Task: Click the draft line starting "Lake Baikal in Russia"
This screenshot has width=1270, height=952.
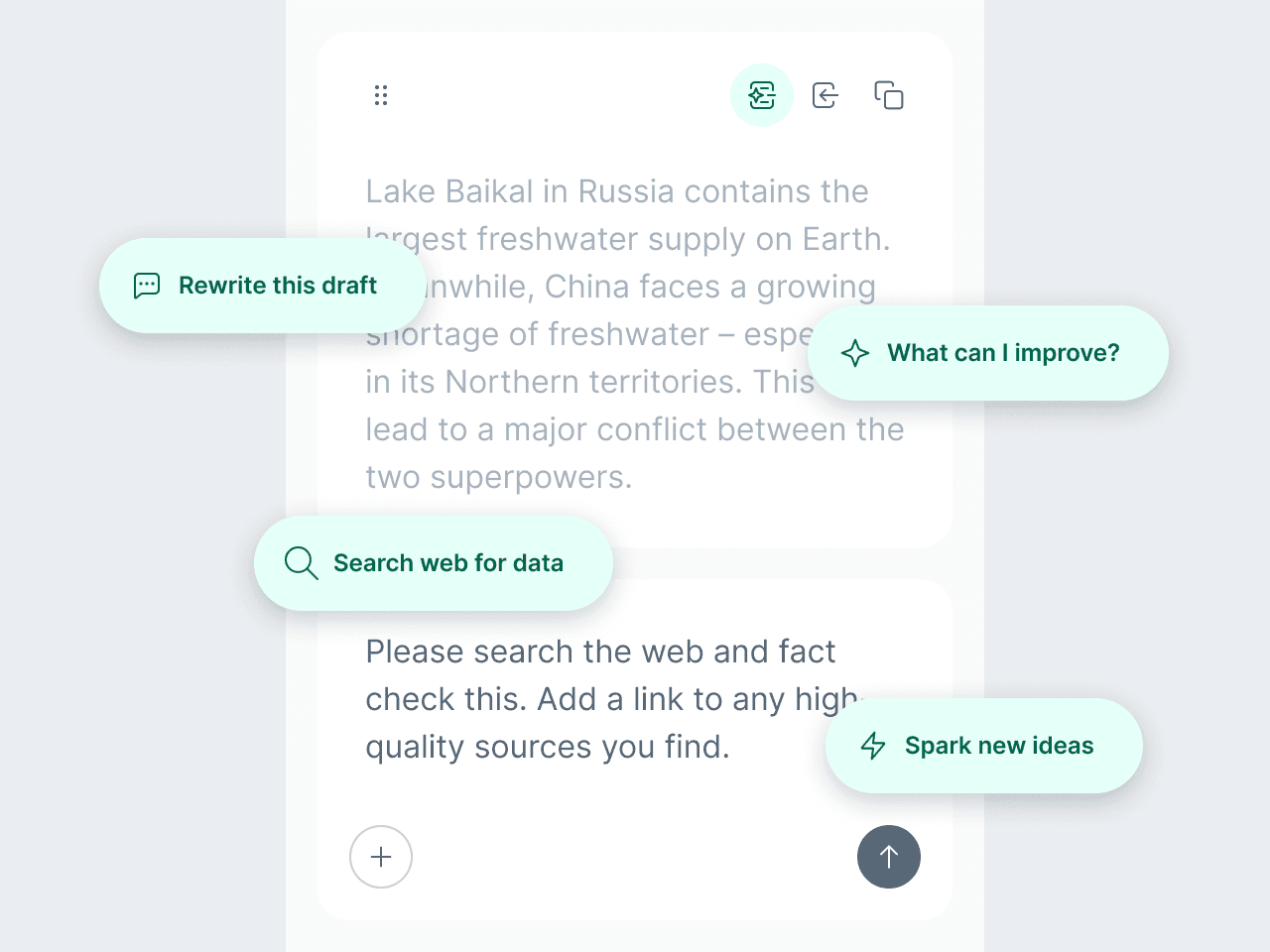Action: tap(616, 191)
